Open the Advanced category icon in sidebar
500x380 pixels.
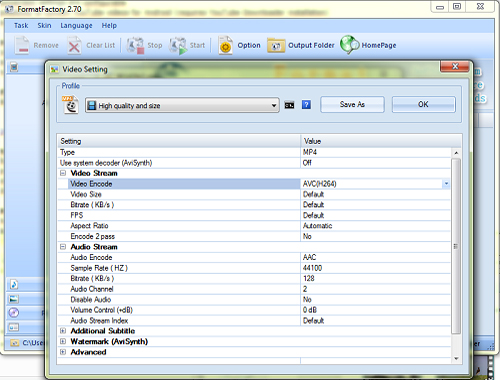[14, 327]
